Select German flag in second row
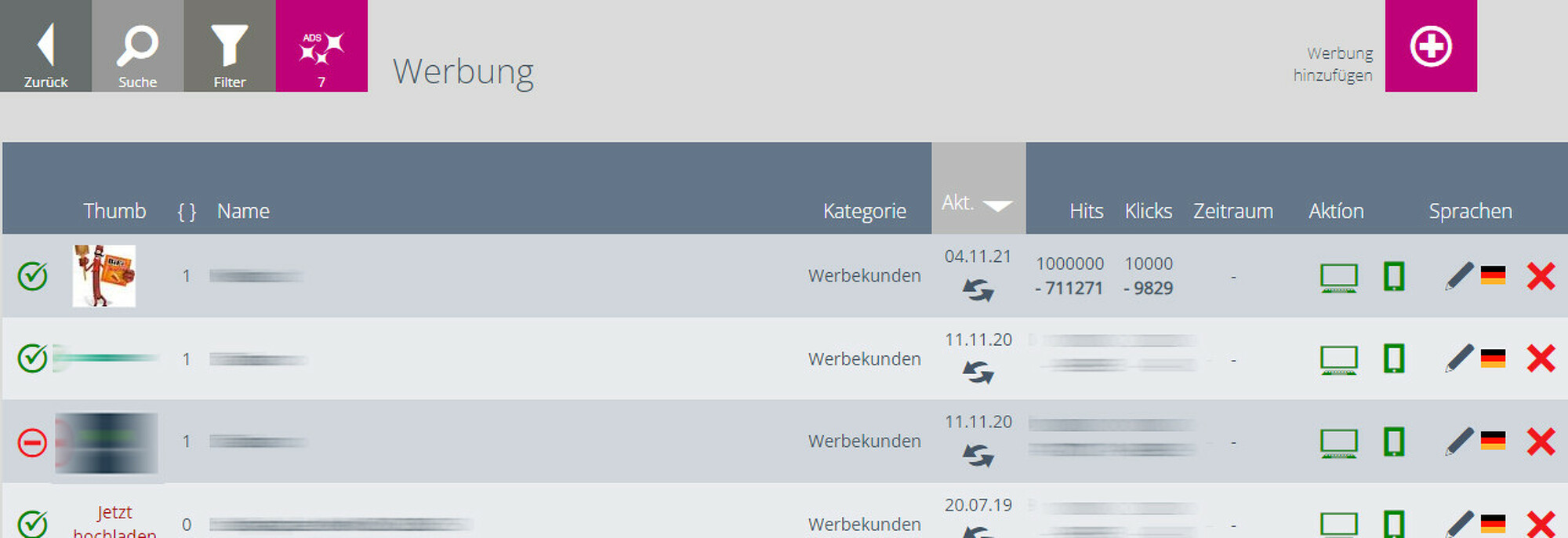Viewport: 1568px width, 538px height. coord(1493,358)
